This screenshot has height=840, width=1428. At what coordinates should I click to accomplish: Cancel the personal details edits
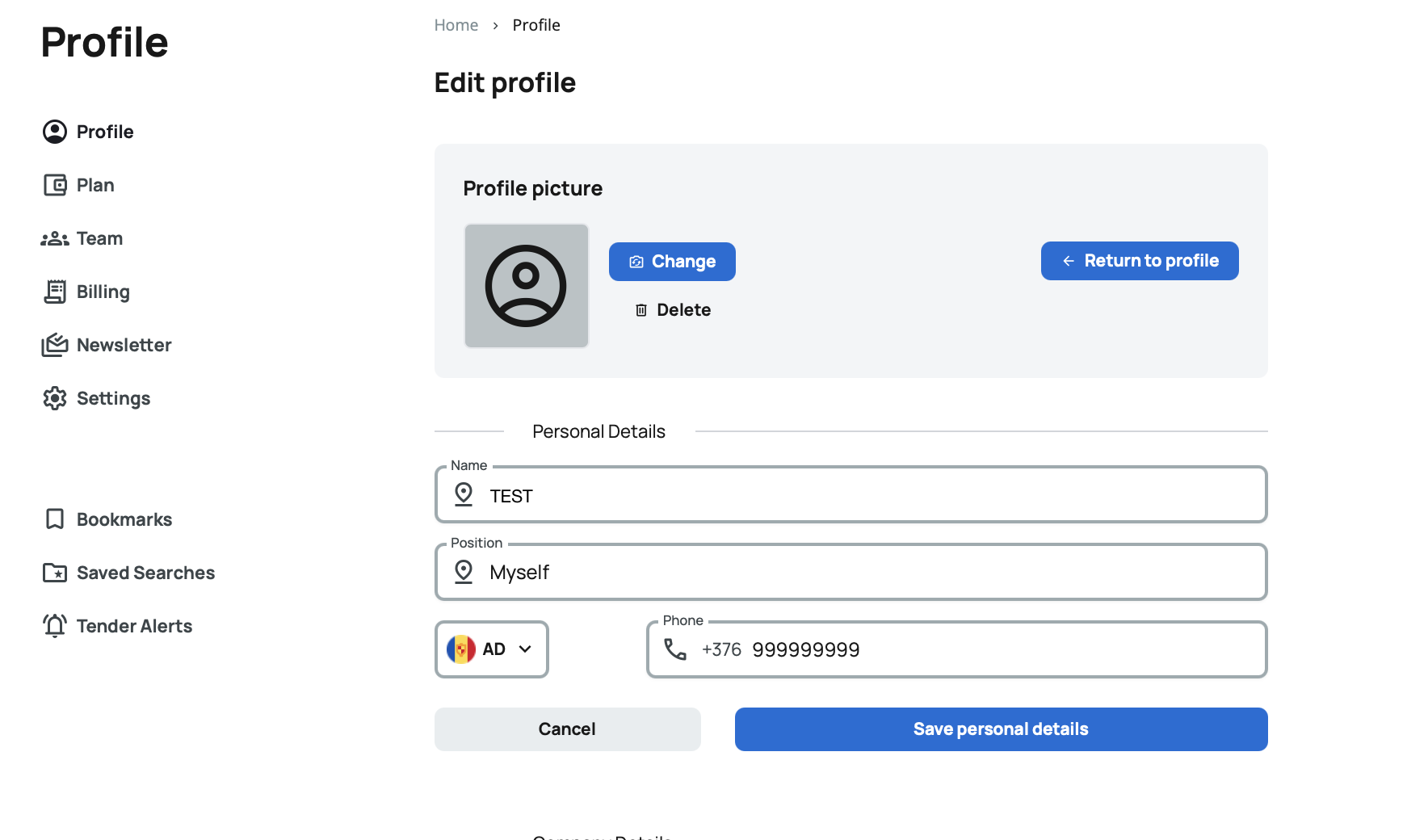click(x=567, y=729)
